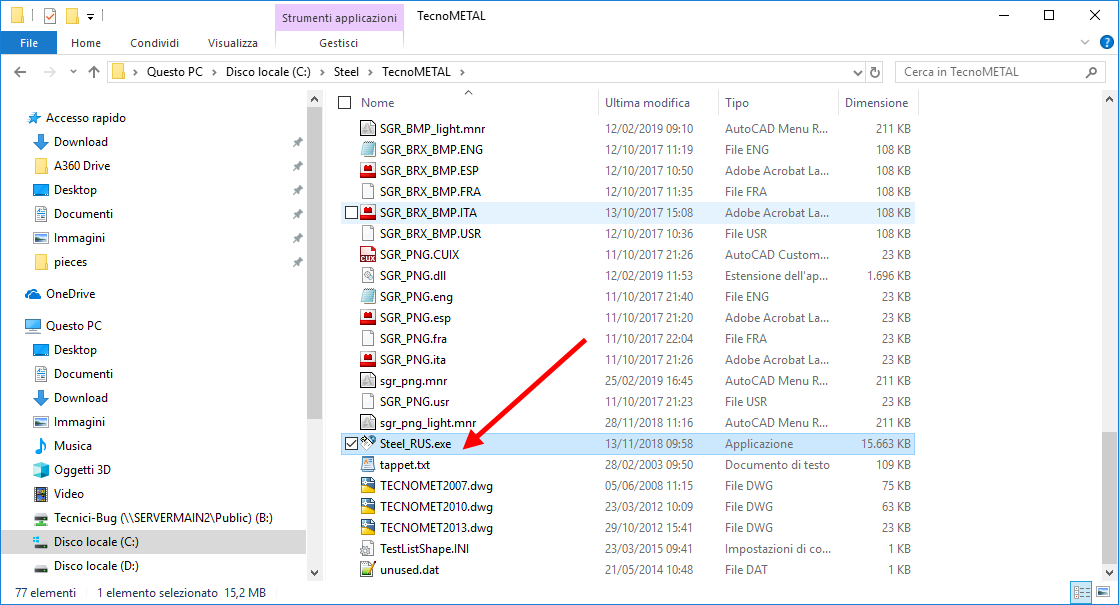This screenshot has height=605, width=1119.
Task: Click the file list vertical scrollbar thumb
Action: (x=1109, y=498)
